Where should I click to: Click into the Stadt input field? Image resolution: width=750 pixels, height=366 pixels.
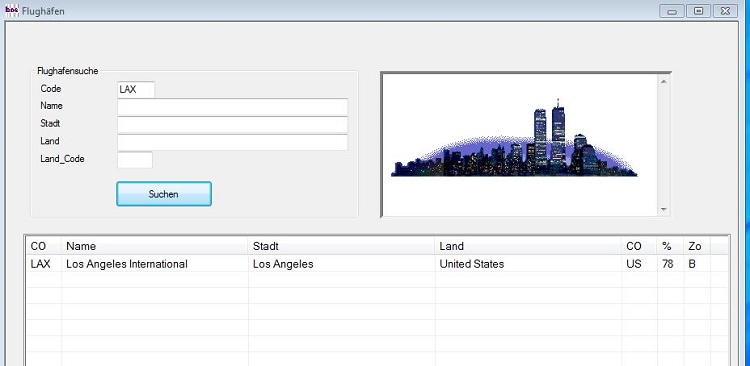click(232, 125)
